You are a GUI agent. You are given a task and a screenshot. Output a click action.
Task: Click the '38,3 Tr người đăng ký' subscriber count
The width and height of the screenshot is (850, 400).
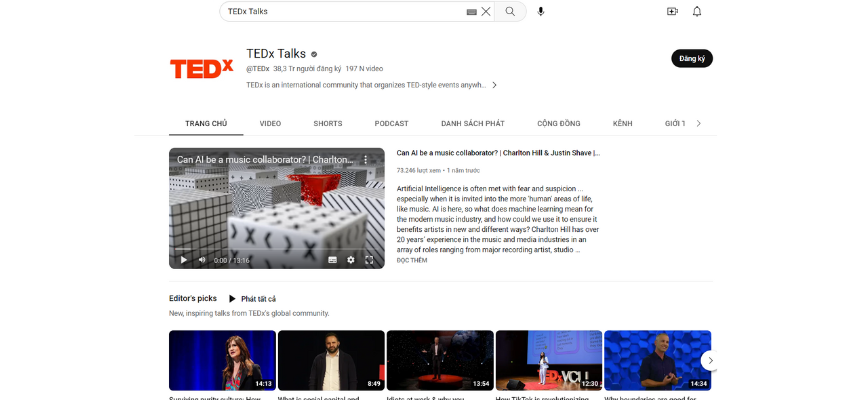307,69
